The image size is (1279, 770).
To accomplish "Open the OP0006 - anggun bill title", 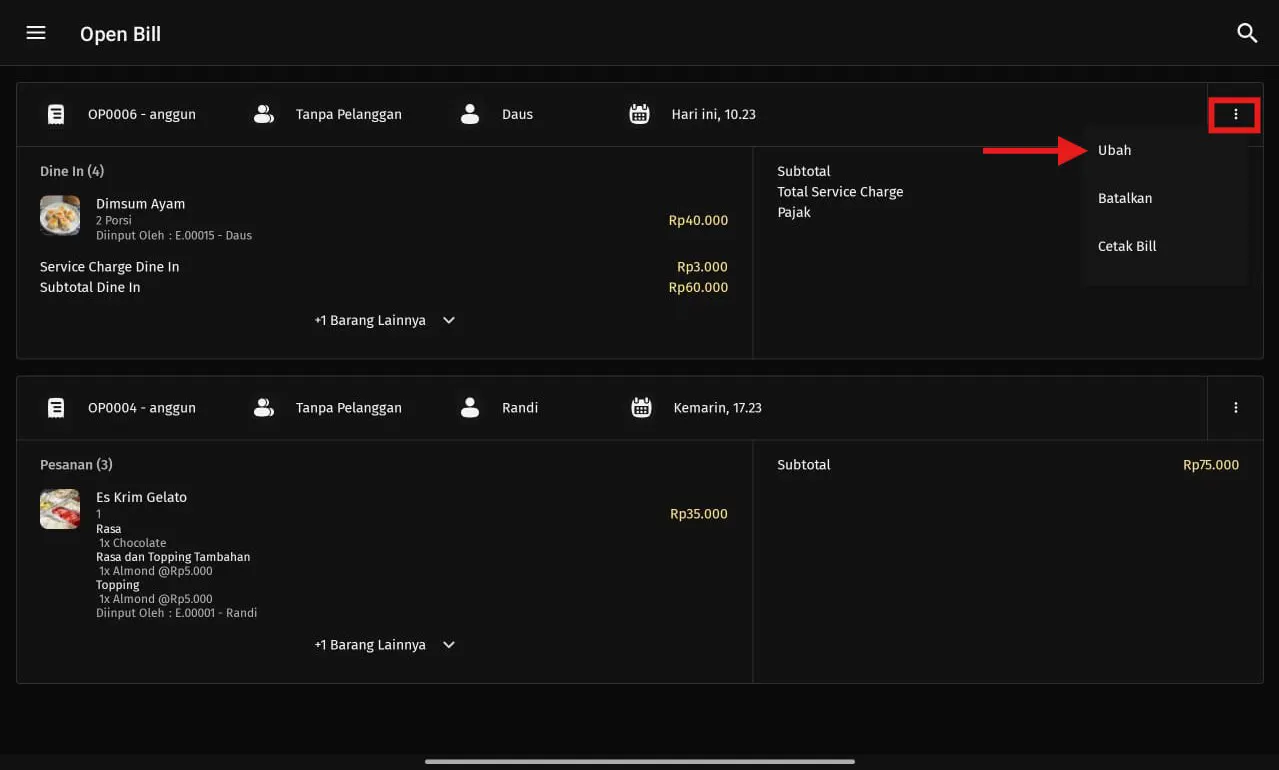I will [142, 115].
